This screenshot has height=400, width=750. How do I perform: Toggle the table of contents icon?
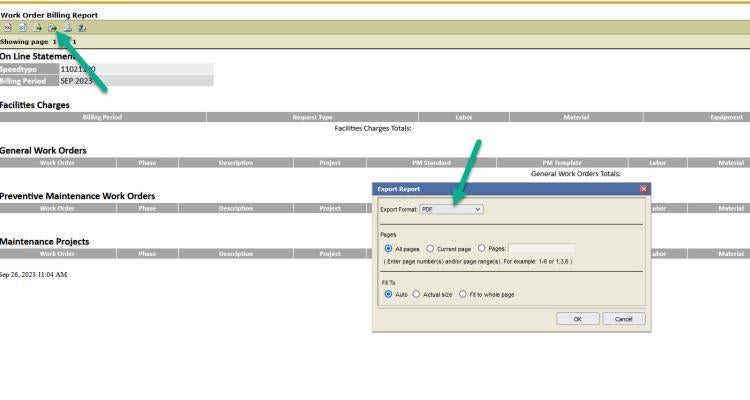click(8, 28)
